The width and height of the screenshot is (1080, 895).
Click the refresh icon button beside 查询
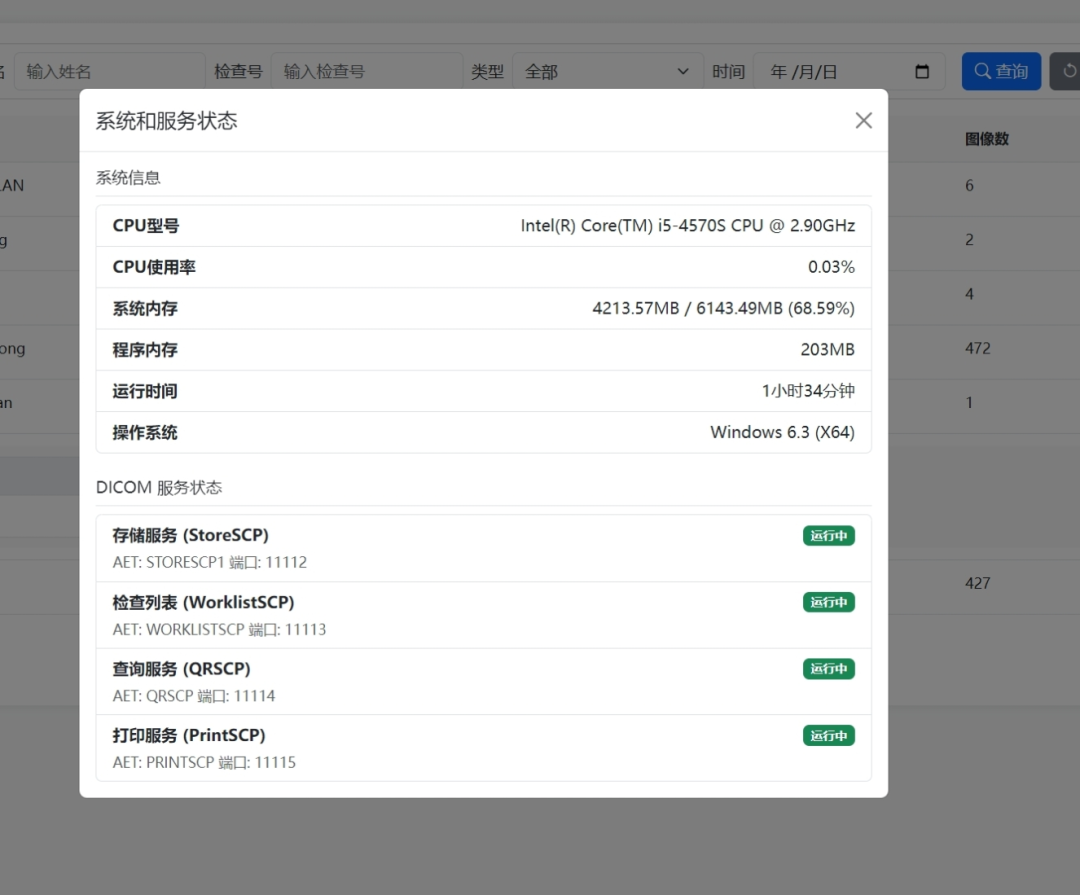[x=1067, y=72]
